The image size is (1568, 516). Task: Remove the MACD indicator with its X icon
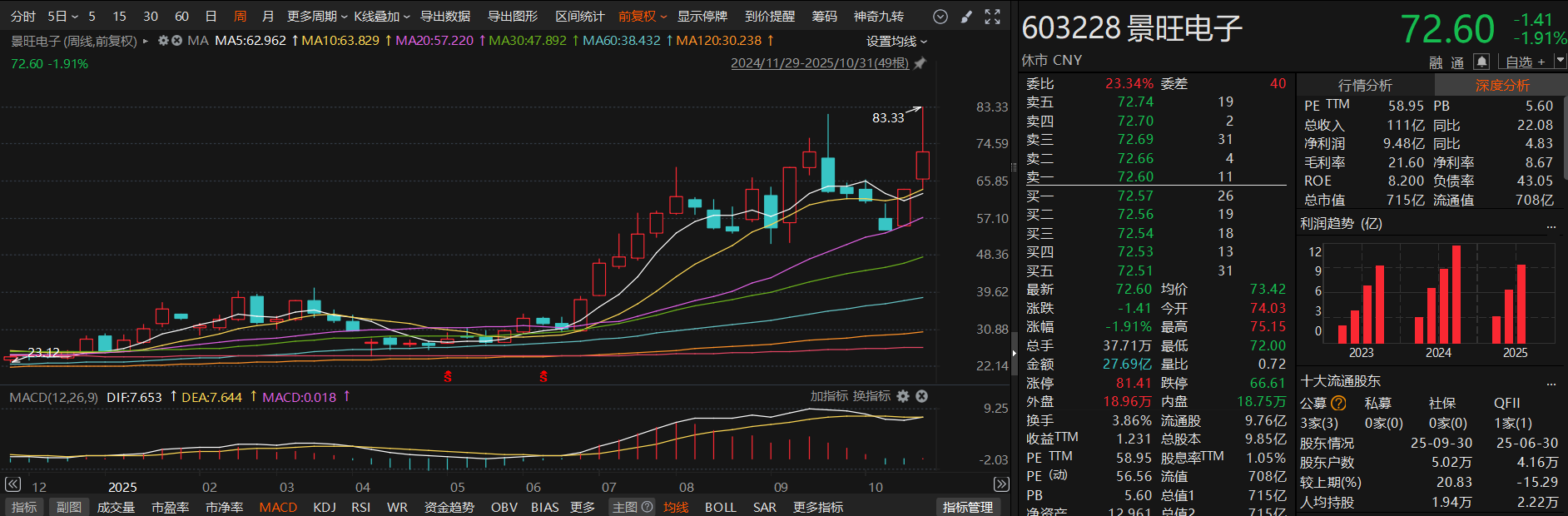(921, 396)
